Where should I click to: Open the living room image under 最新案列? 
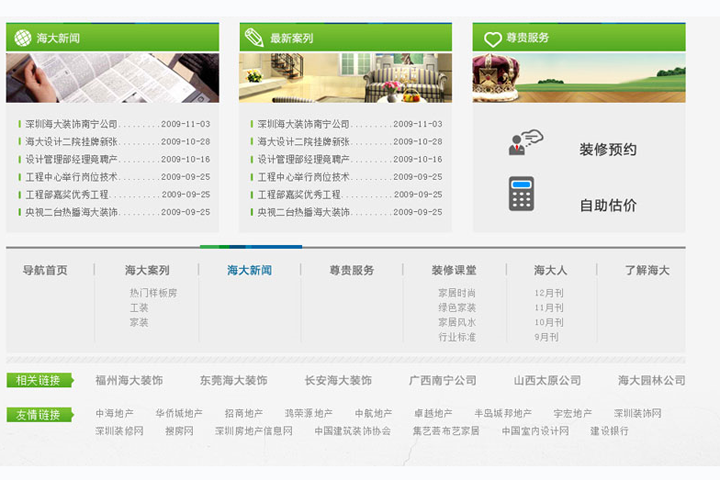tap(345, 78)
